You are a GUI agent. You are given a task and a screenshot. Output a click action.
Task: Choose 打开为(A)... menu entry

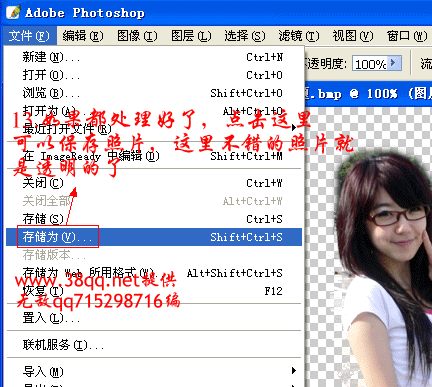tap(154, 111)
